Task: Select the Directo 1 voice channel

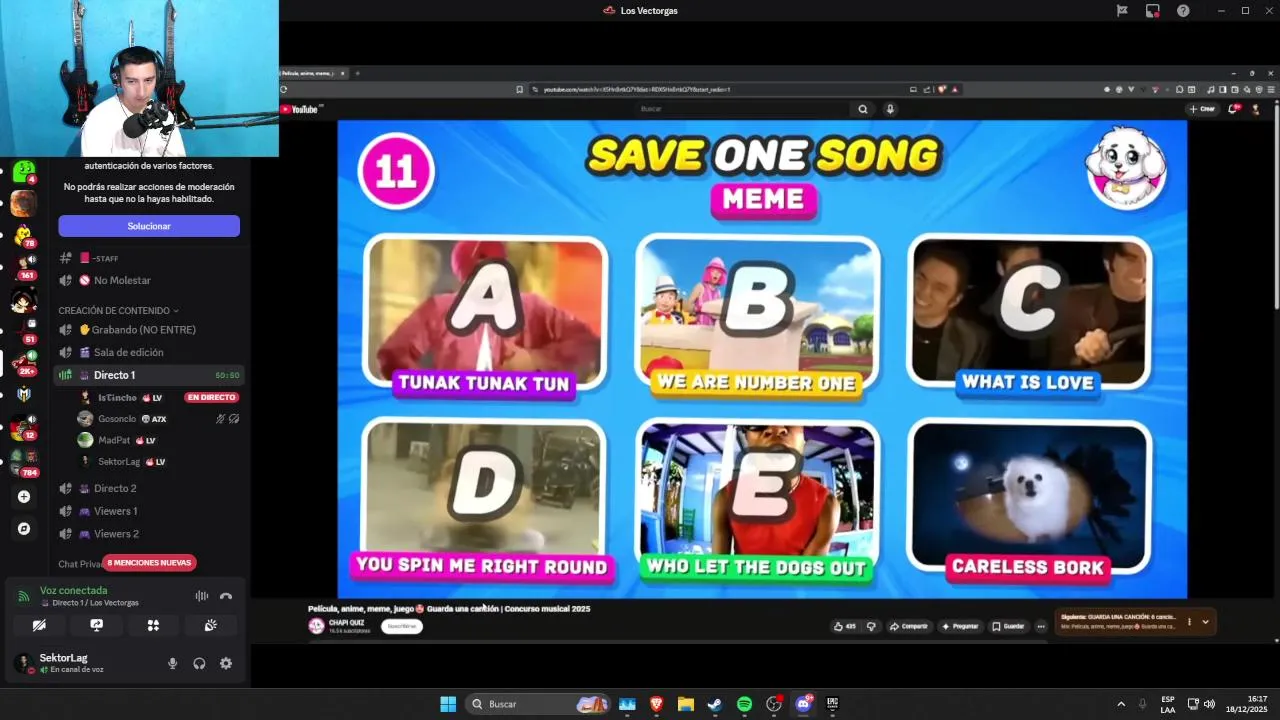Action: 149,375
